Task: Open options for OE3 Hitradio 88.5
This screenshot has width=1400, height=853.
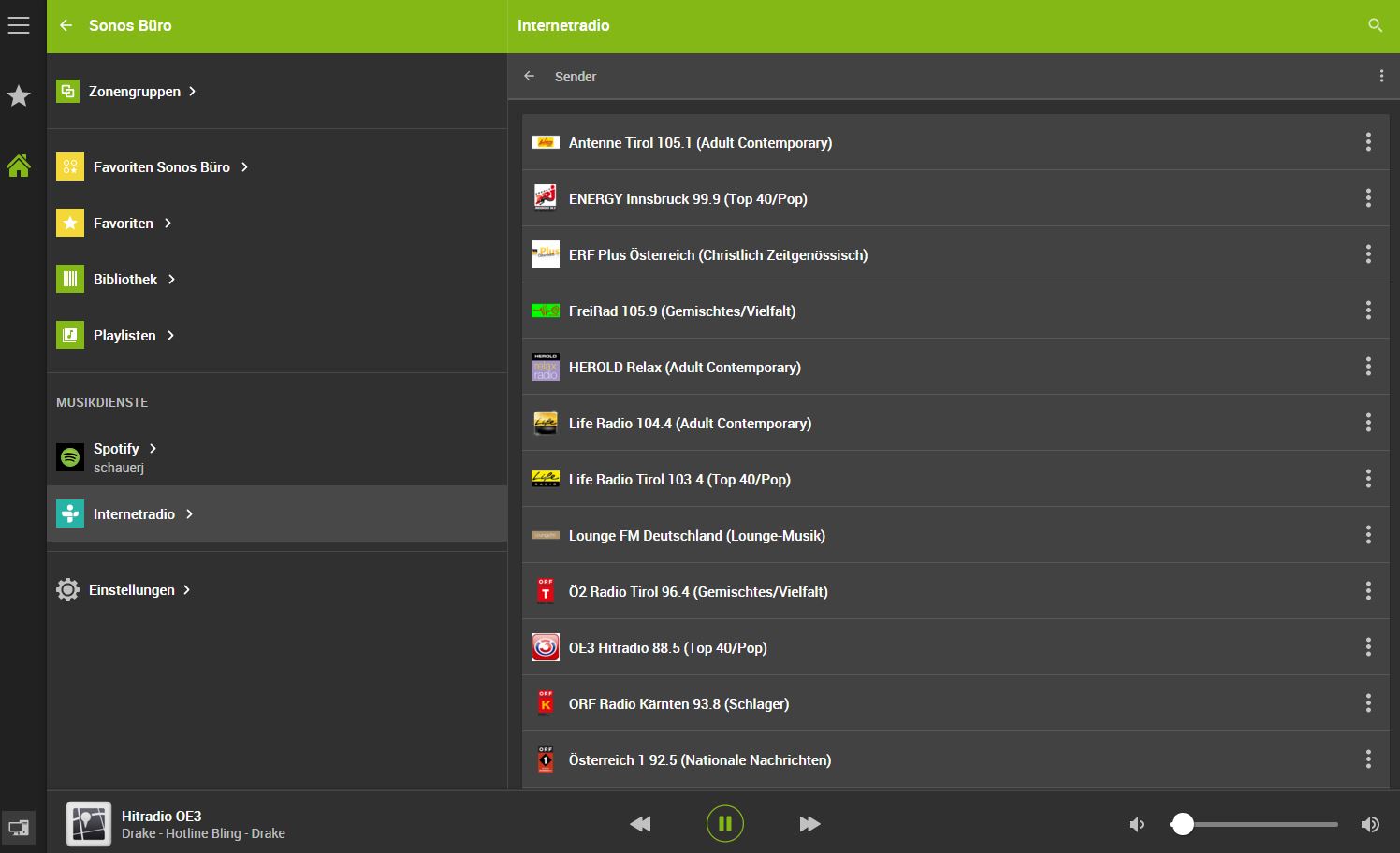Action: pyautogui.click(x=1368, y=647)
